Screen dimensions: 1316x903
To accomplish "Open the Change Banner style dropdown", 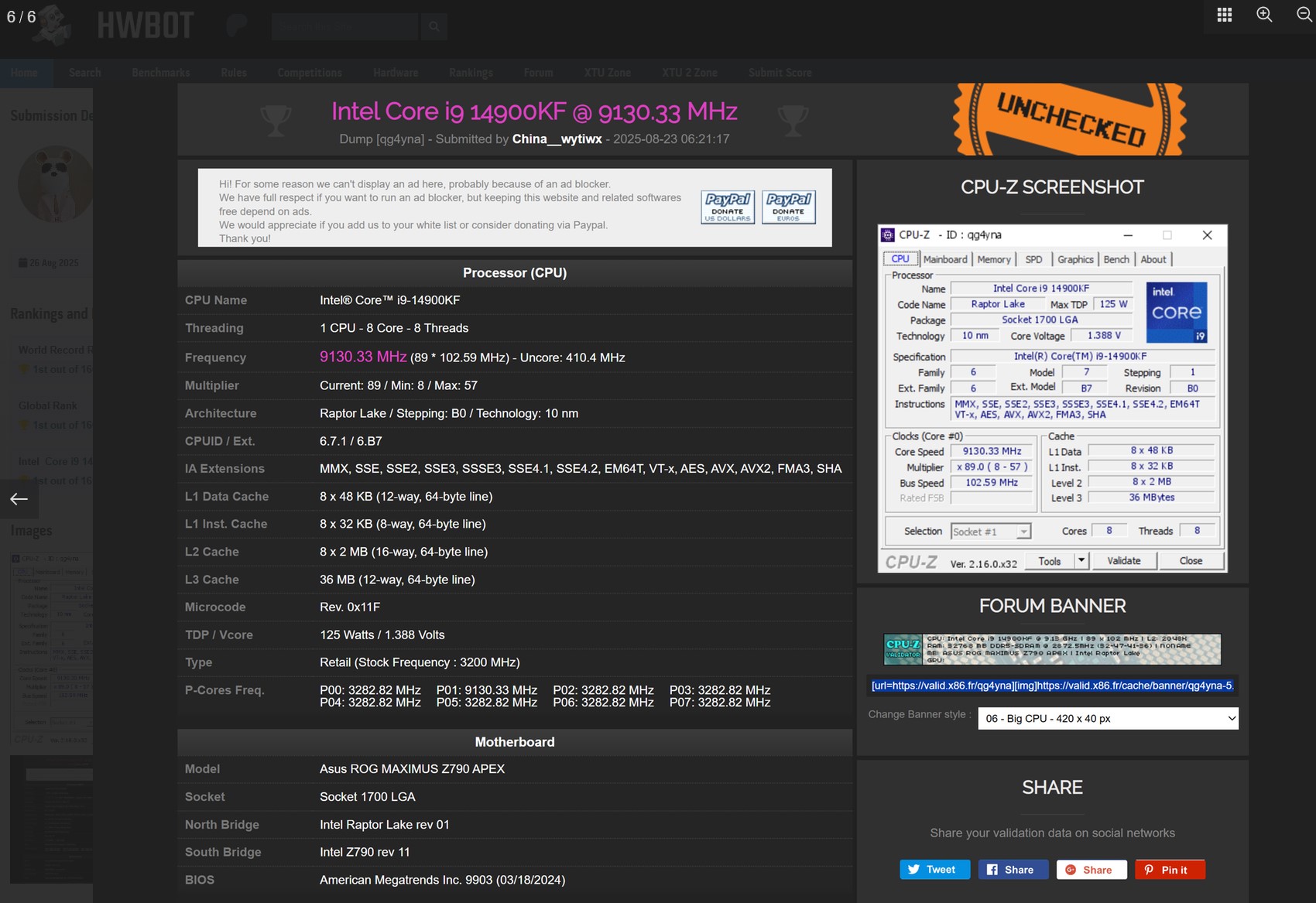I will tap(1108, 718).
